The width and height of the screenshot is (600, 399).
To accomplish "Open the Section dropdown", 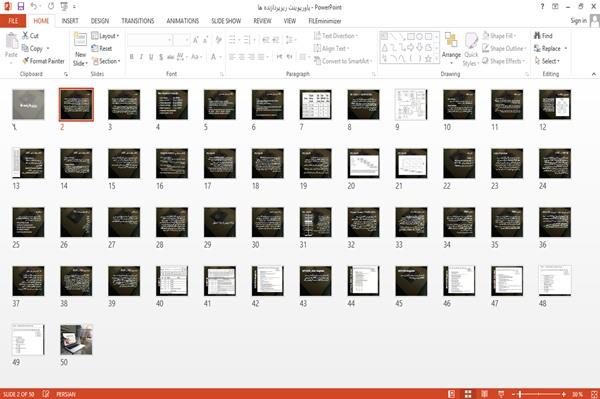I will click(106, 61).
